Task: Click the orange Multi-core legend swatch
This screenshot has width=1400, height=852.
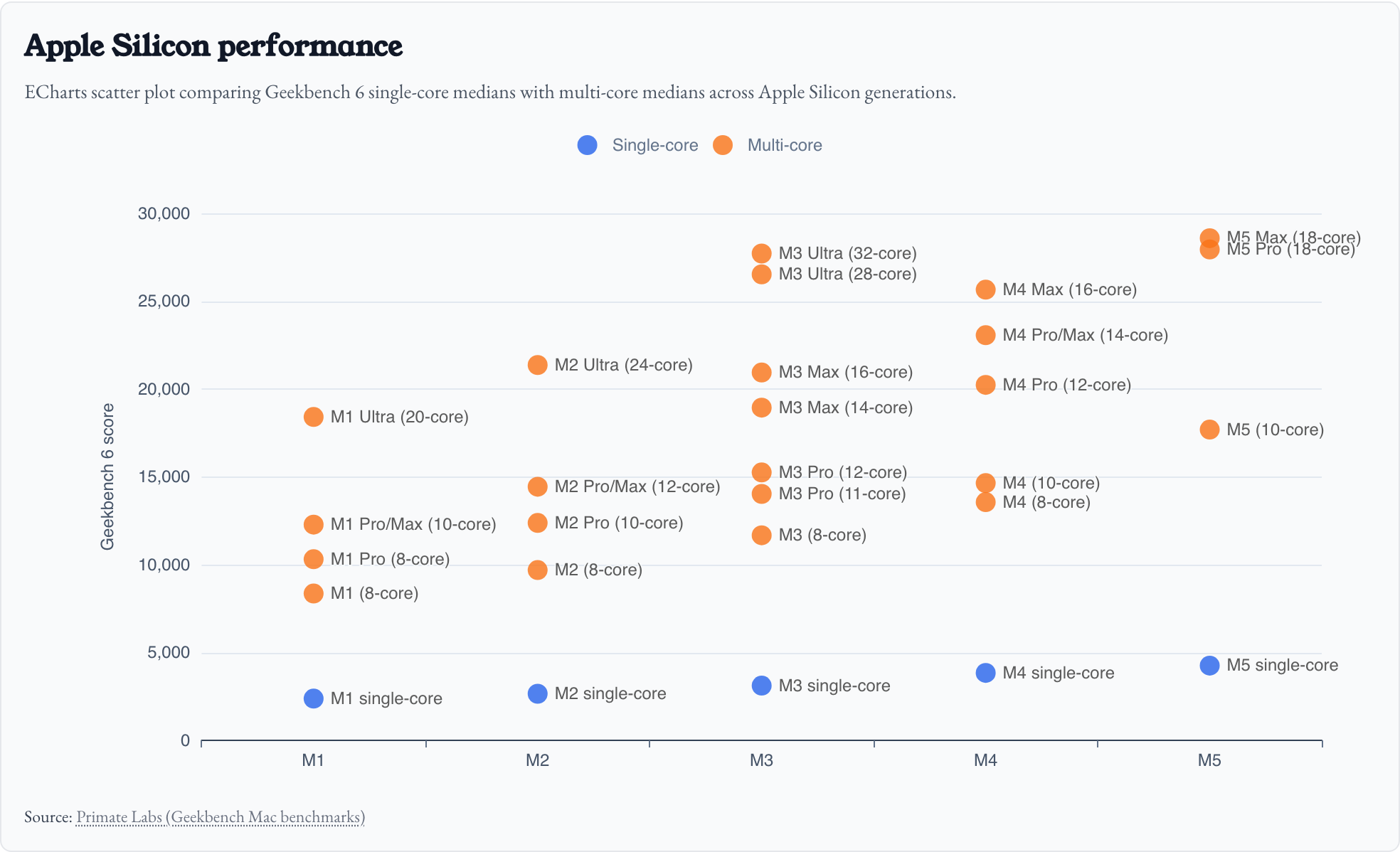Action: pyautogui.click(x=723, y=145)
